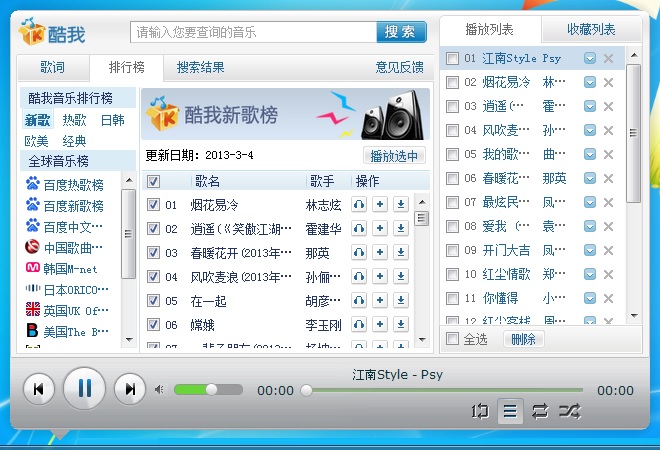660x450 pixels.
Task: Enable loop-all repeat icon
Action: 540,411
